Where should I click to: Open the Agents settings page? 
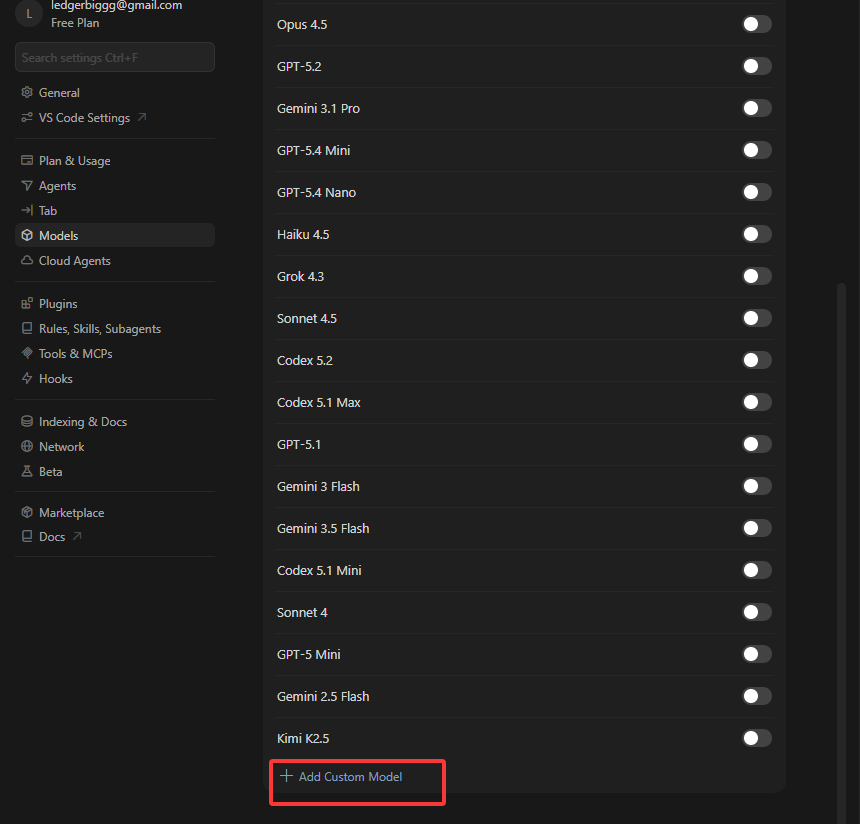tap(115, 186)
